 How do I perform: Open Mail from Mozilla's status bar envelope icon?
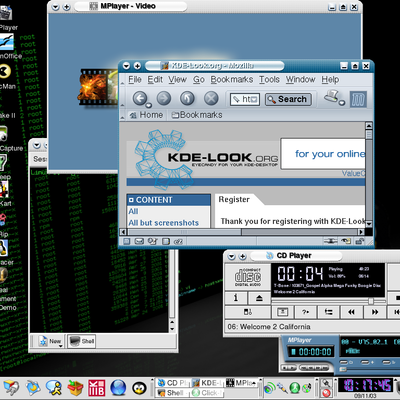click(x=139, y=241)
